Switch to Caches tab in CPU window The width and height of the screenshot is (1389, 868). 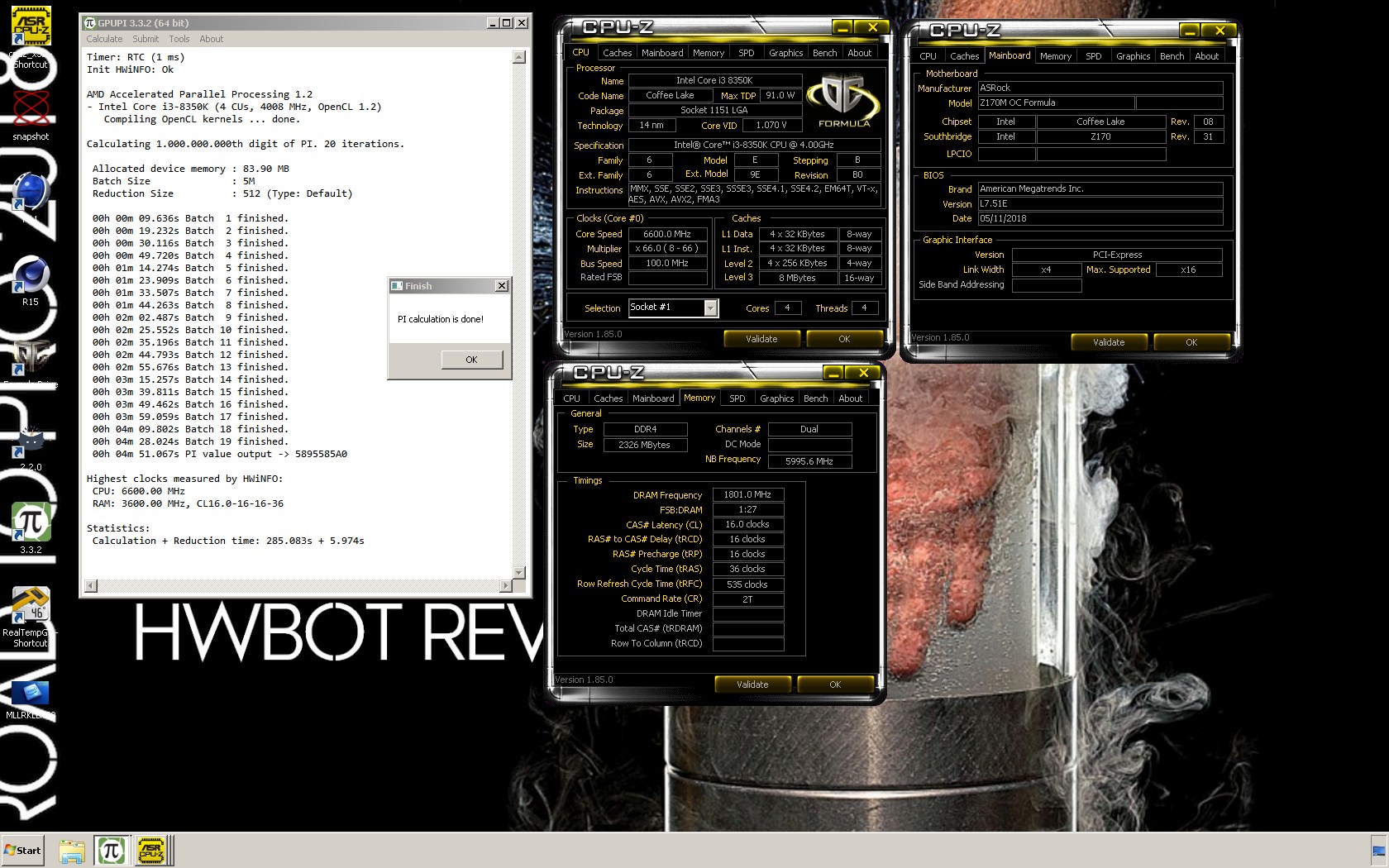617,53
